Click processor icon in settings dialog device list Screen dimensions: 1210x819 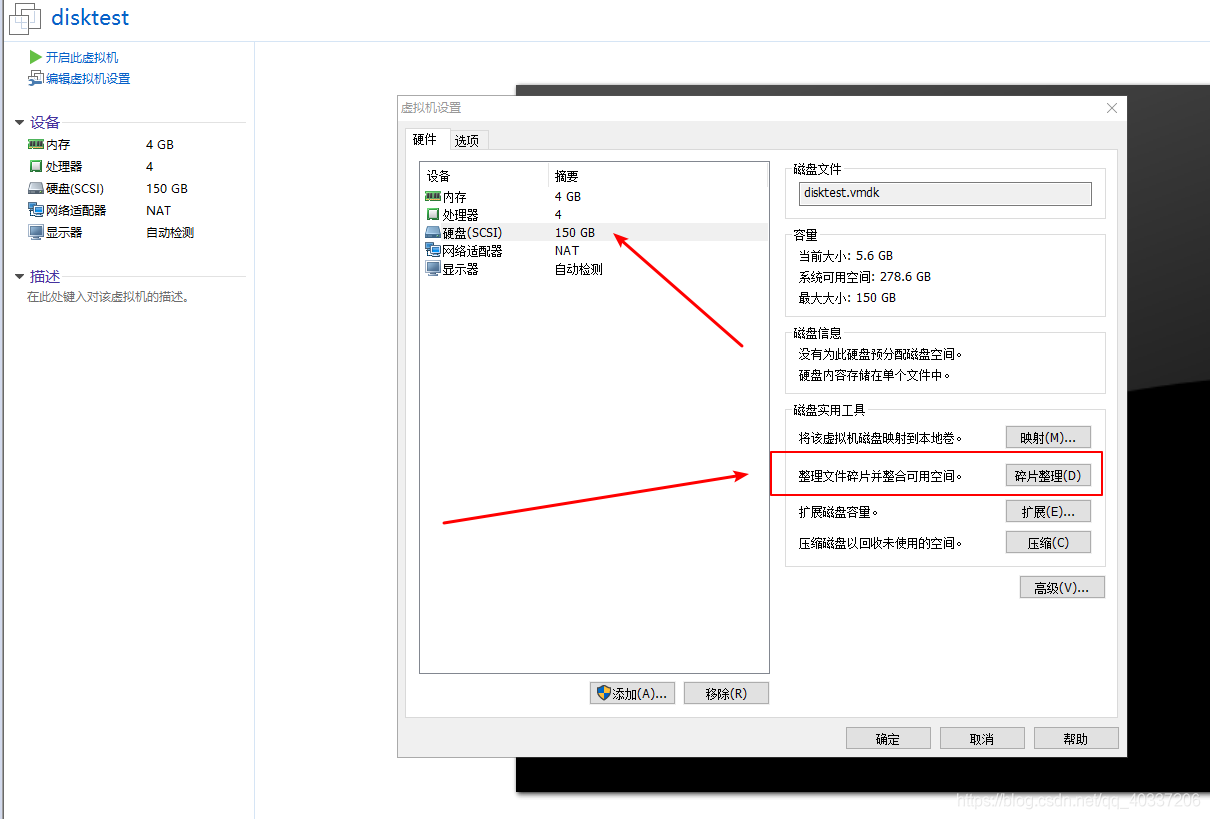pyautogui.click(x=433, y=215)
